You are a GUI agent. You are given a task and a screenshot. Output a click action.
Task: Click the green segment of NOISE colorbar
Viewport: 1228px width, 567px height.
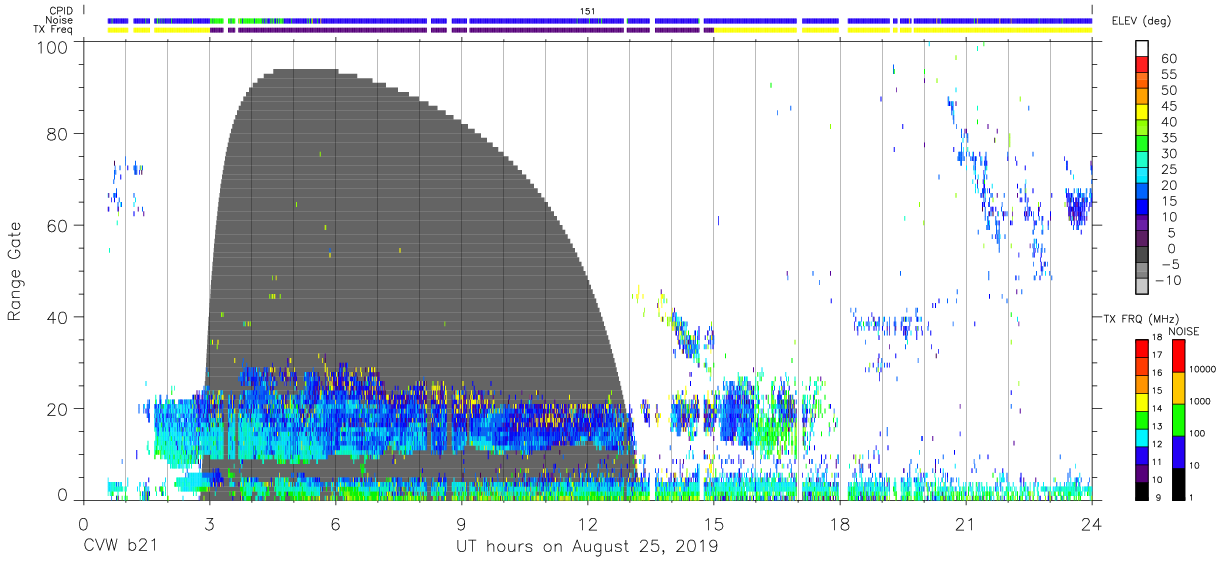point(1178,420)
